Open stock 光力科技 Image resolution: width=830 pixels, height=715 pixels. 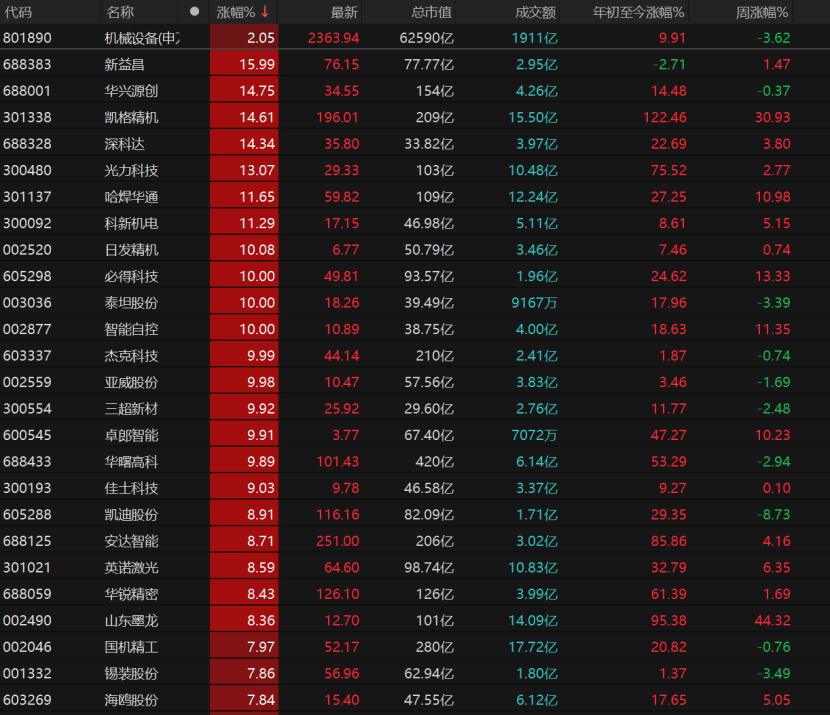[x=131, y=170]
